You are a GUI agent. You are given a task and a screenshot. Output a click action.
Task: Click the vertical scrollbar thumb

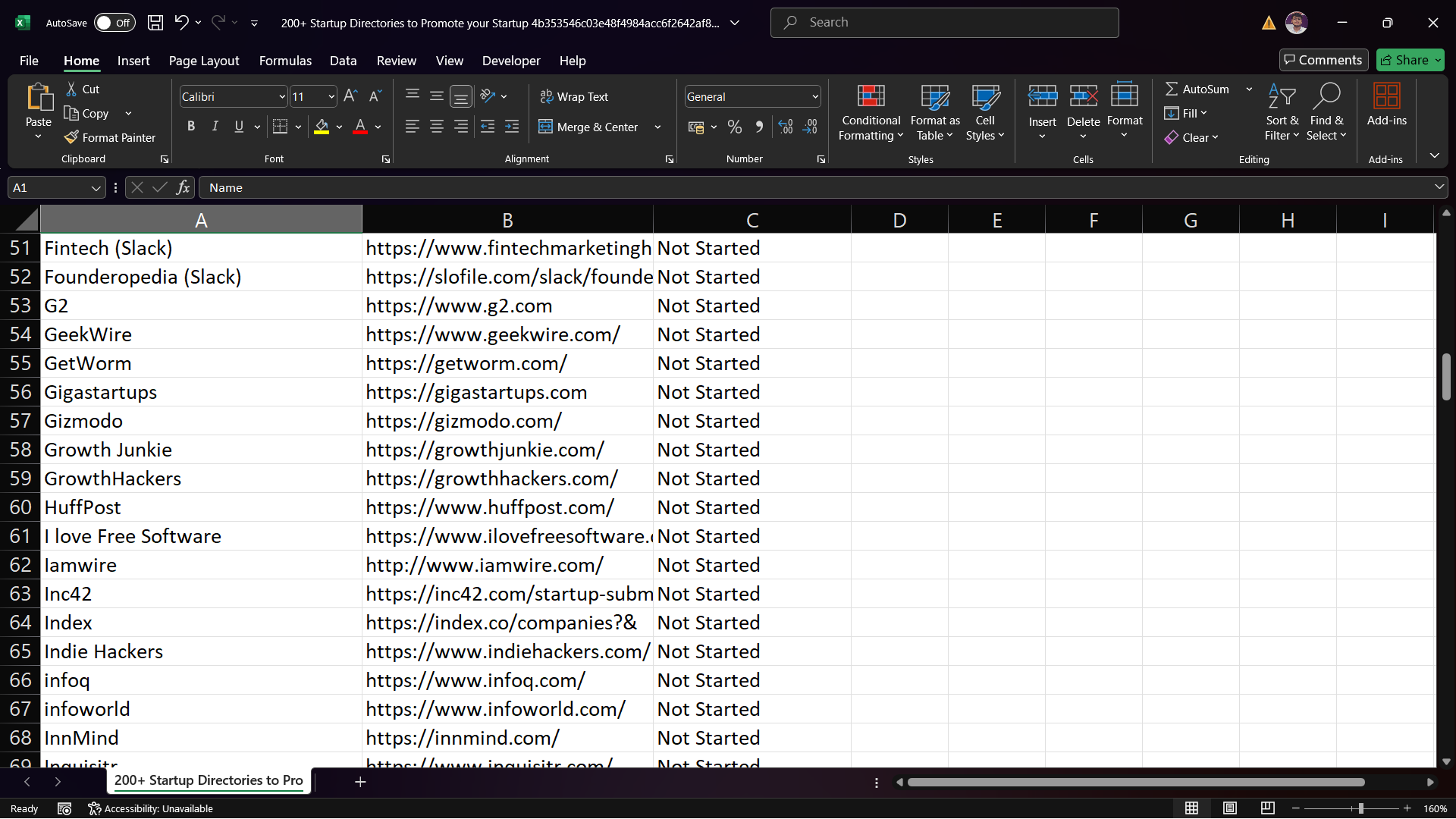[x=1446, y=376]
